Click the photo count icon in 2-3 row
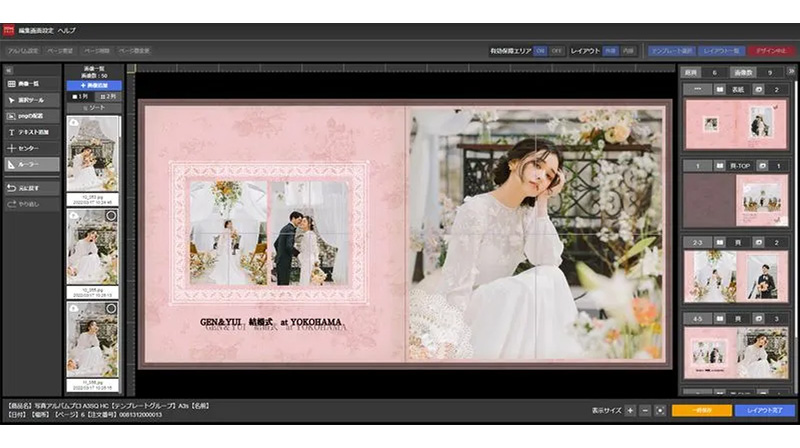Screen dimensions: 800x448 point(758,242)
